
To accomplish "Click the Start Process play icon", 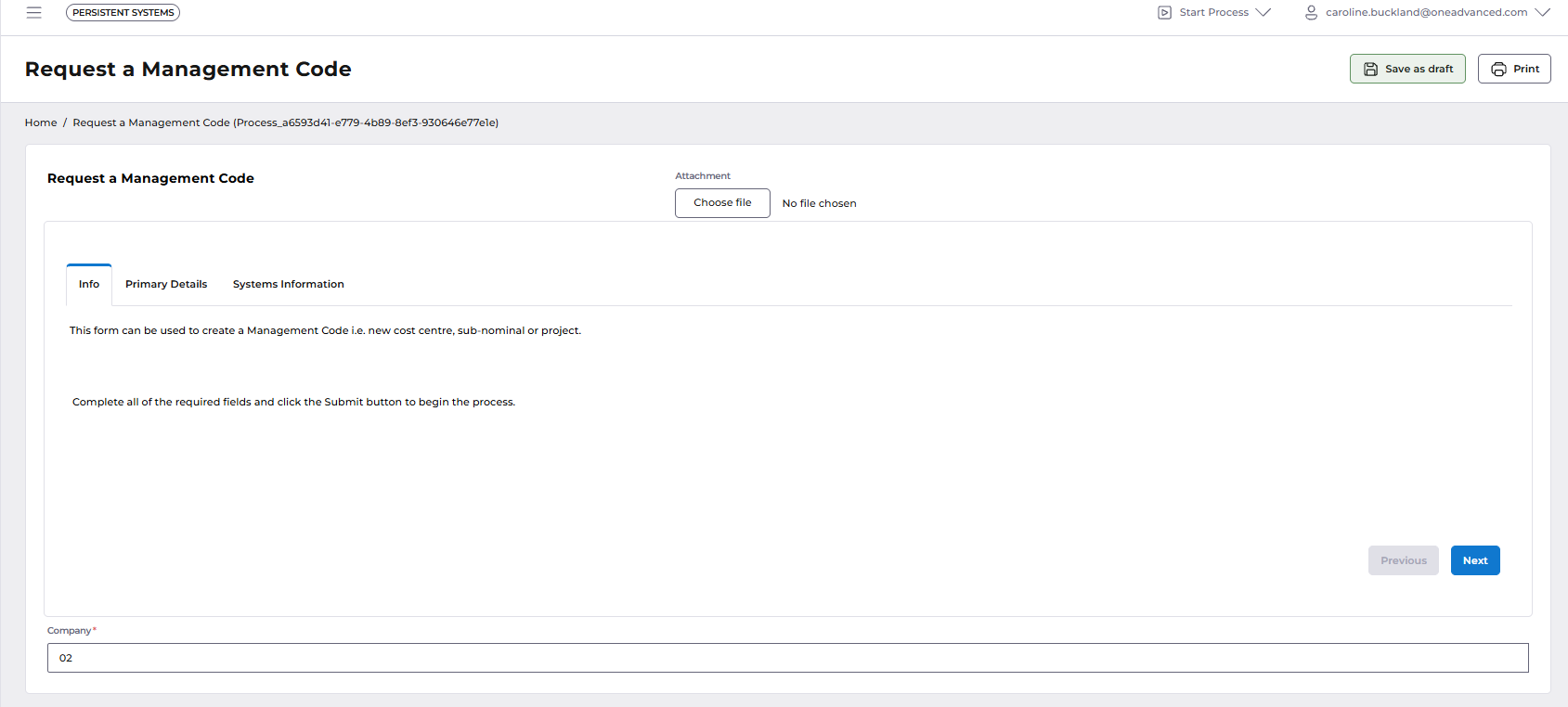I will [1164, 13].
